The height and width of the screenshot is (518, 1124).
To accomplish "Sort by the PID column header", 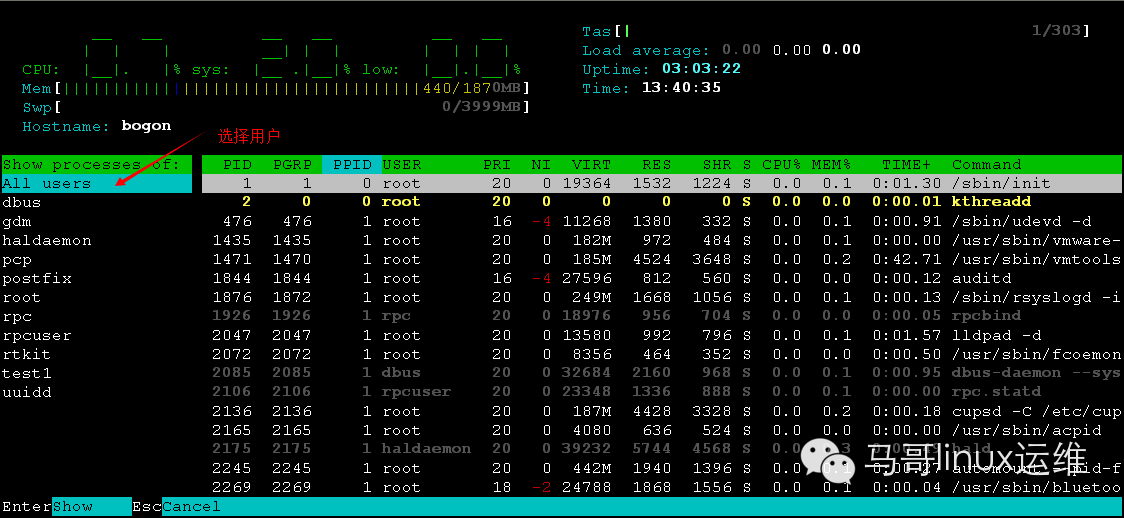I will pyautogui.click(x=237, y=165).
